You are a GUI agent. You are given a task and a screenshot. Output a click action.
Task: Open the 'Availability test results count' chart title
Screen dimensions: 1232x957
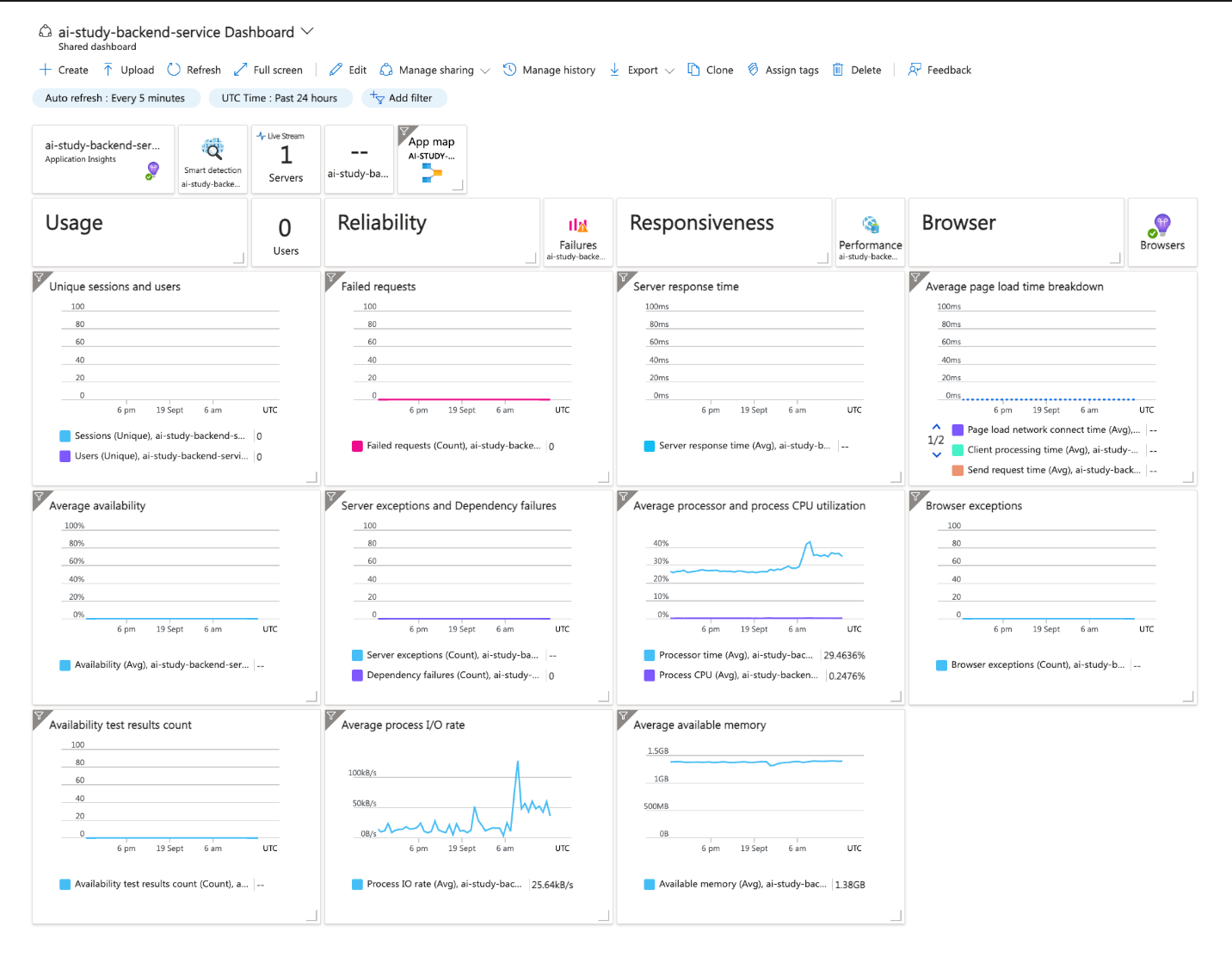pyautogui.click(x=120, y=725)
